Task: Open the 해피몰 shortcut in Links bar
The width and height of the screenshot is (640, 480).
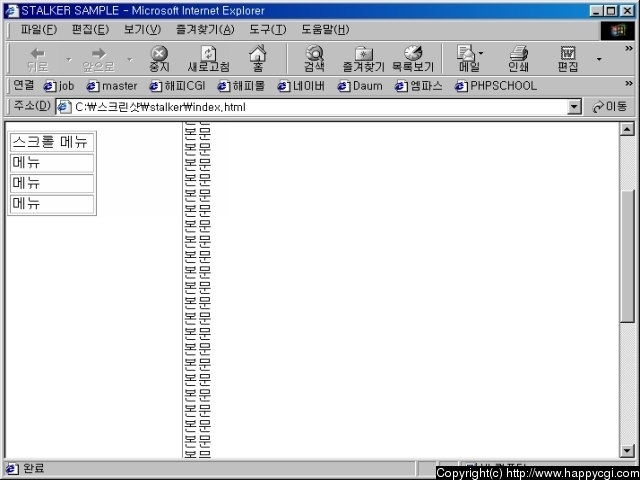Action: click(241, 86)
